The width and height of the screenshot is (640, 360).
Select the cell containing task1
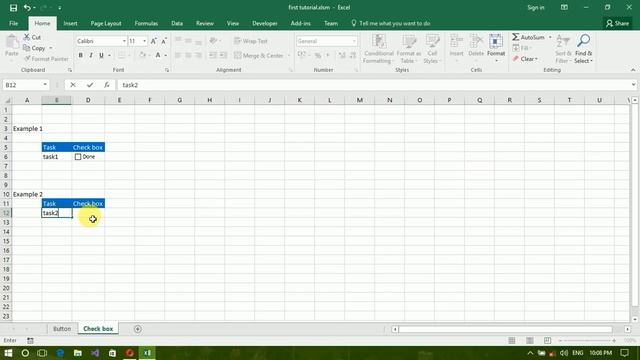pyautogui.click(x=56, y=157)
